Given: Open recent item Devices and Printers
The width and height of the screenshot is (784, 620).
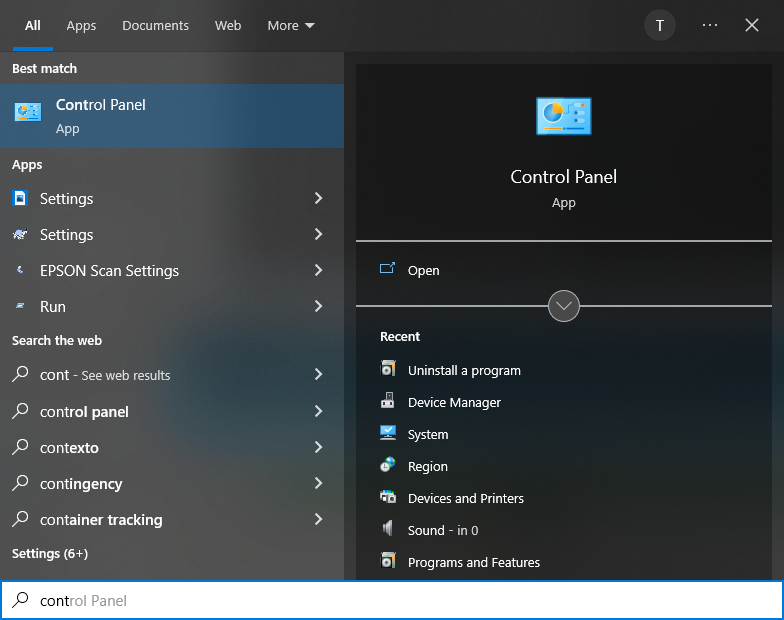Looking at the screenshot, I should click(x=466, y=498).
